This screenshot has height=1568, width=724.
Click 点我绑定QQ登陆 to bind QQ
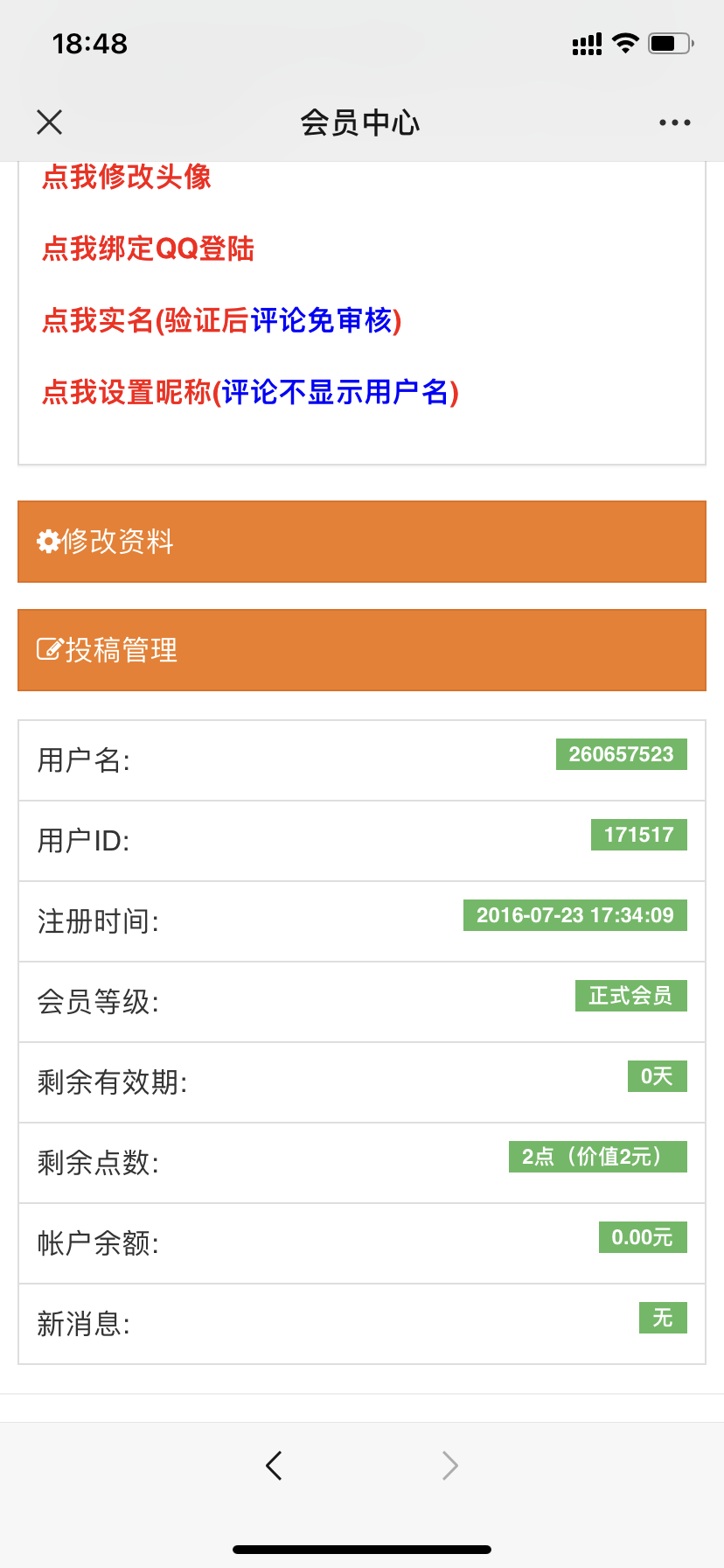[x=149, y=249]
